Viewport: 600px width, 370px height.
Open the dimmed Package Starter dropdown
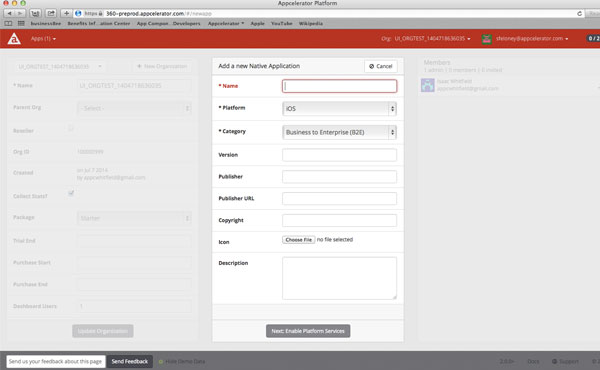134,218
